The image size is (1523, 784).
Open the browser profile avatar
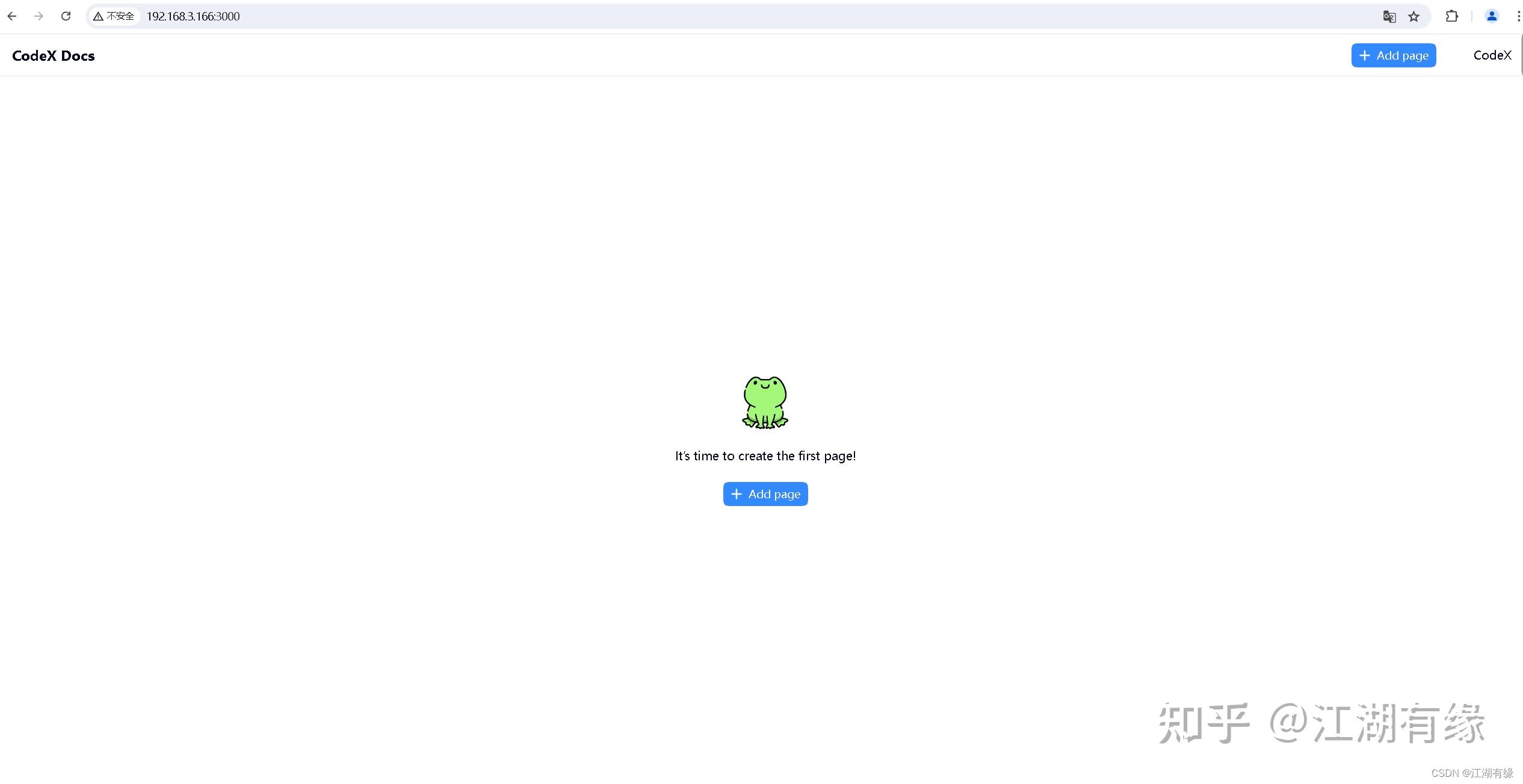click(x=1491, y=16)
